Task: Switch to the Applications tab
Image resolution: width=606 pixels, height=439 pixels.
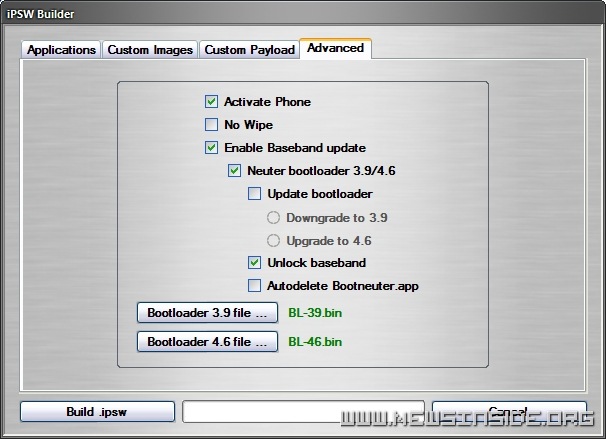Action: (x=61, y=50)
